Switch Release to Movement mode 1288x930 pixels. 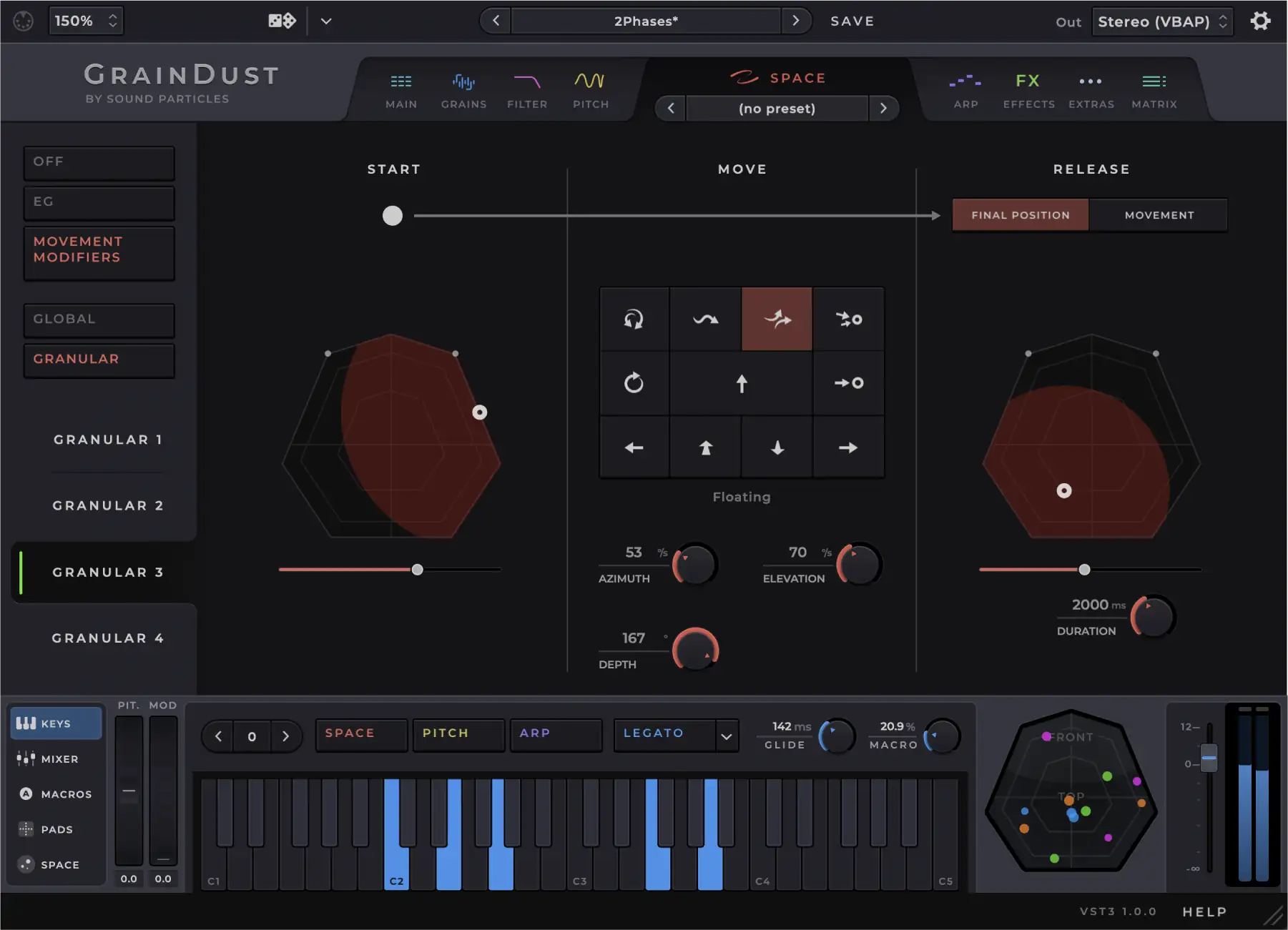(x=1159, y=214)
